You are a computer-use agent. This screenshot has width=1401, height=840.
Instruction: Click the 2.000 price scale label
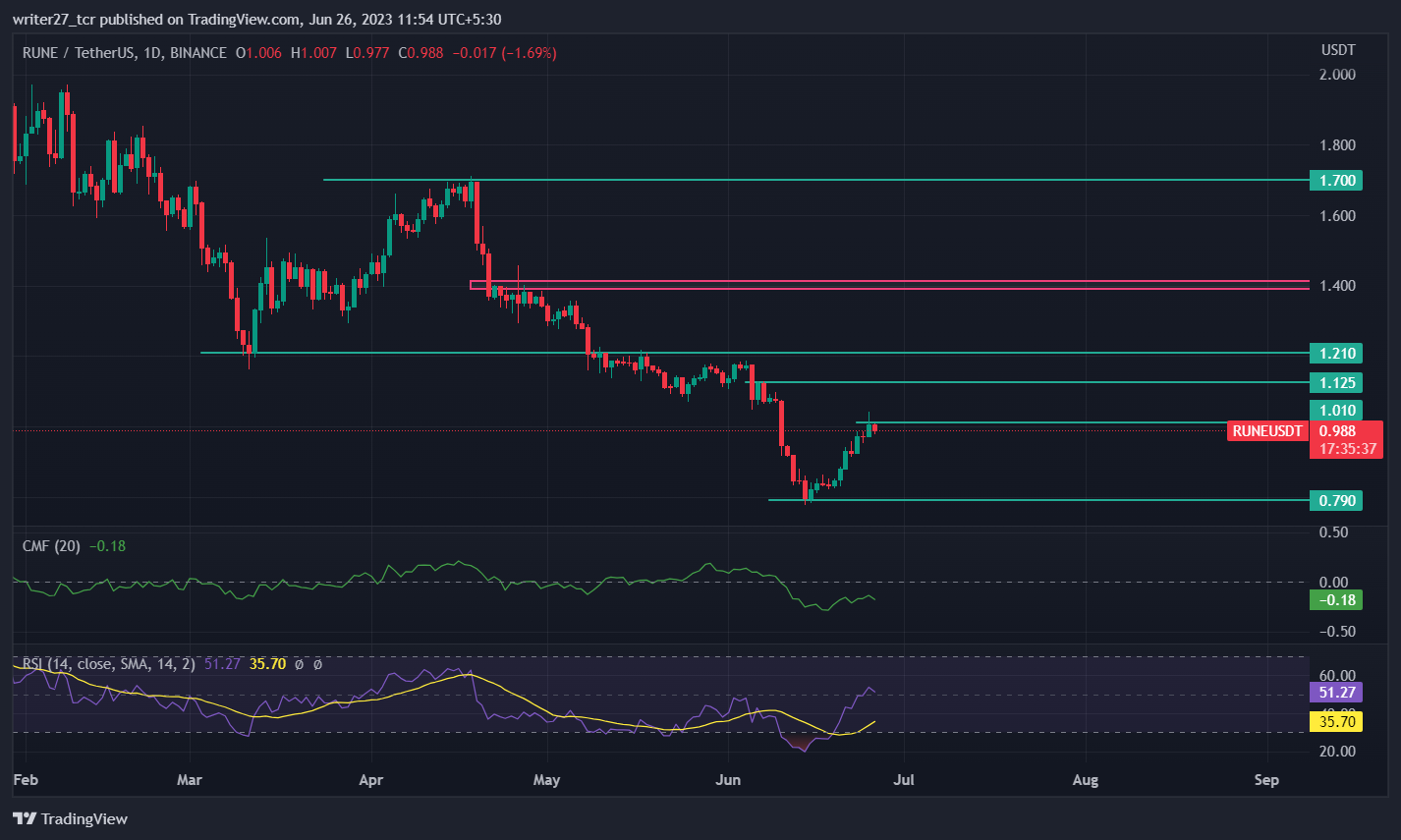1337,75
